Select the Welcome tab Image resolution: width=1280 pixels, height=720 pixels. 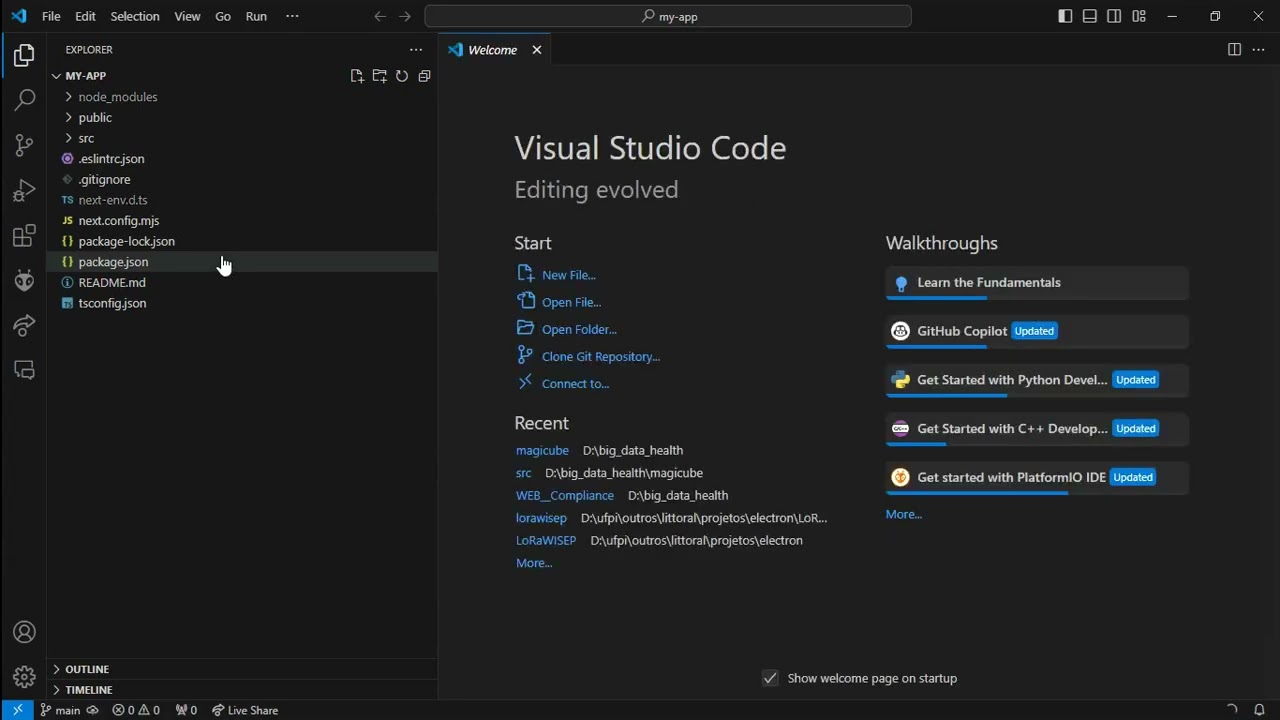click(495, 50)
